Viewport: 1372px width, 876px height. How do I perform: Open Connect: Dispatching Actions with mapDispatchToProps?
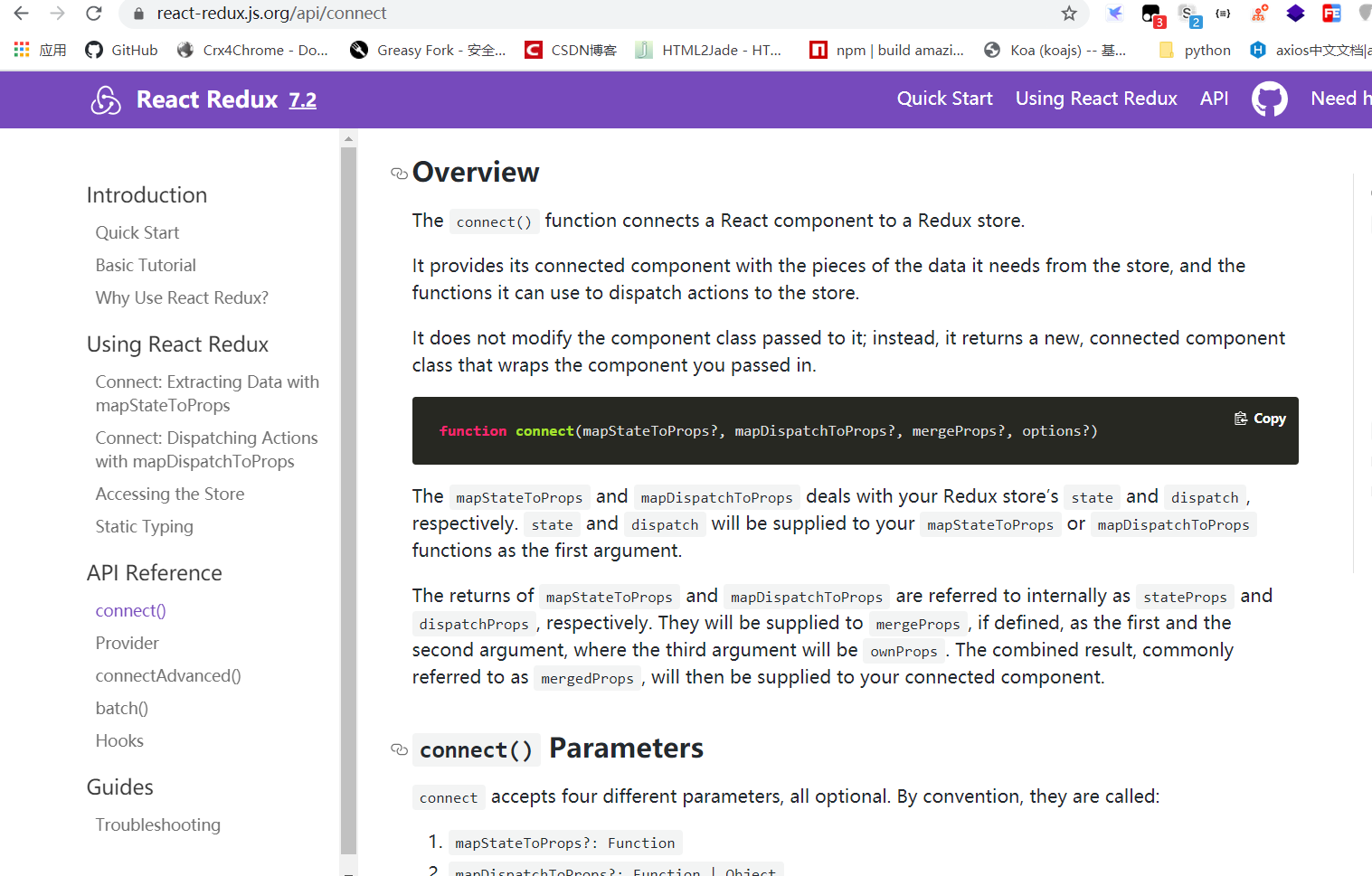click(x=206, y=449)
